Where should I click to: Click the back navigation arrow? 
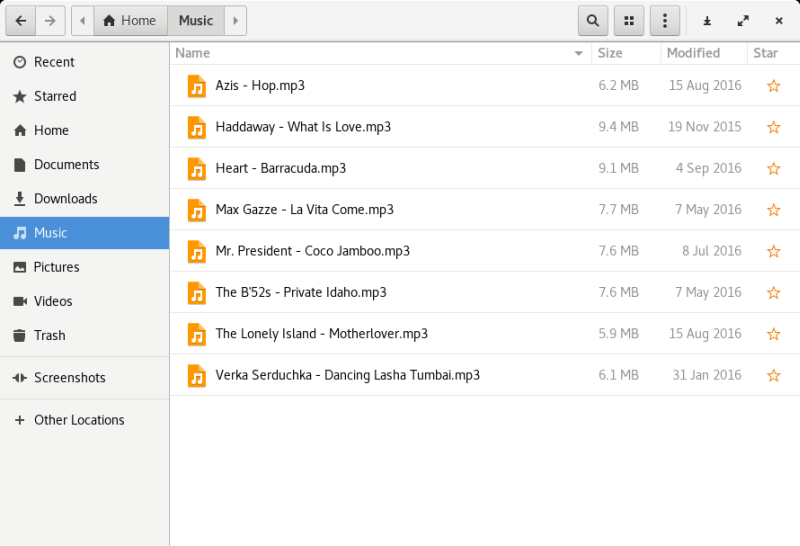(x=21, y=20)
